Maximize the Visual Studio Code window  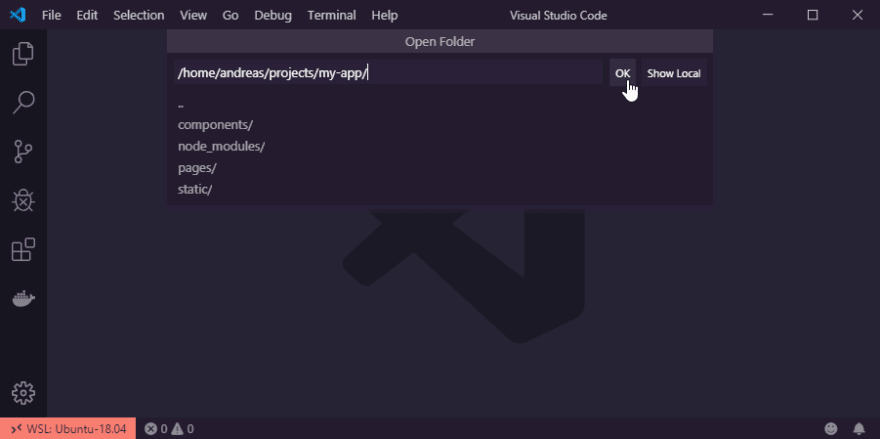pos(813,15)
